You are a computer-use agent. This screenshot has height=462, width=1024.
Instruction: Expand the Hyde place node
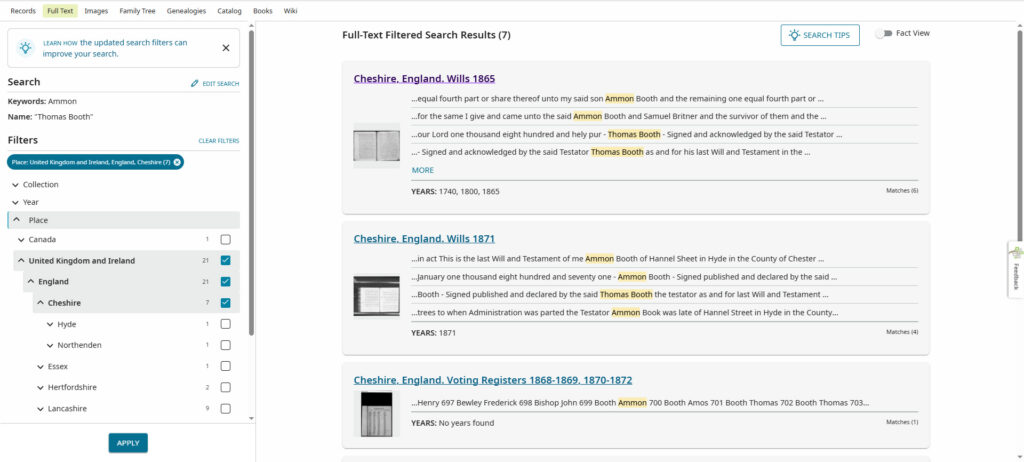50,324
